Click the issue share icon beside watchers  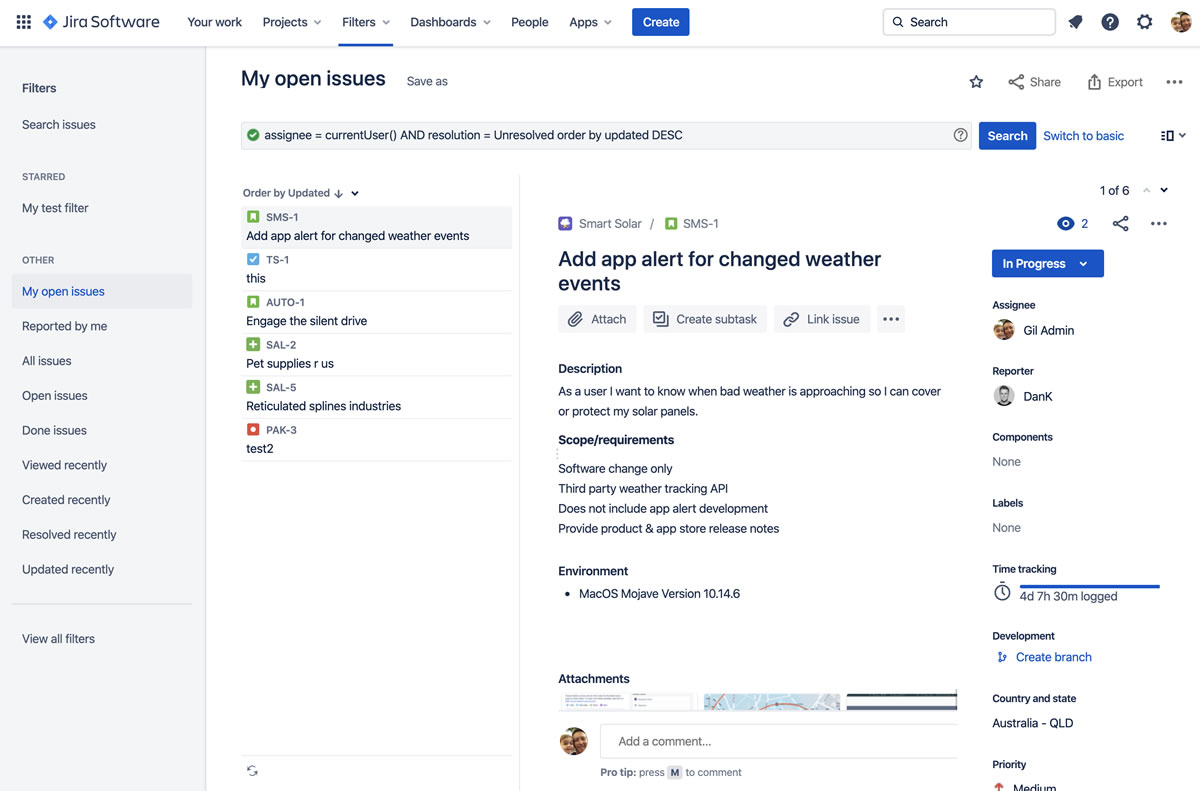1120,224
